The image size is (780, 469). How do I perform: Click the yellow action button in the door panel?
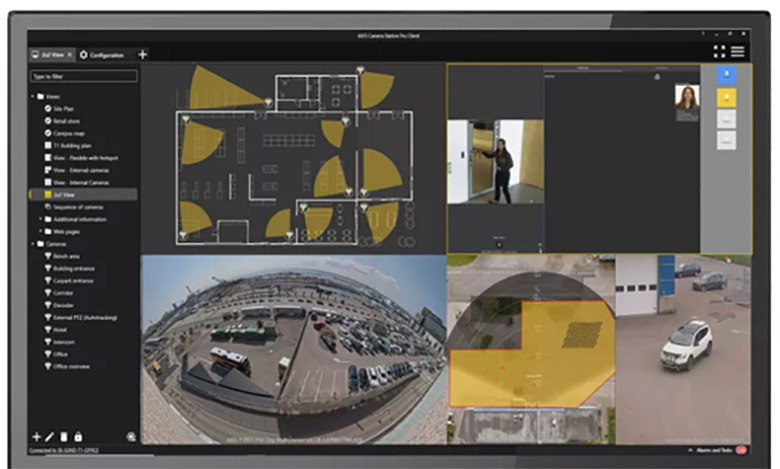click(x=726, y=97)
